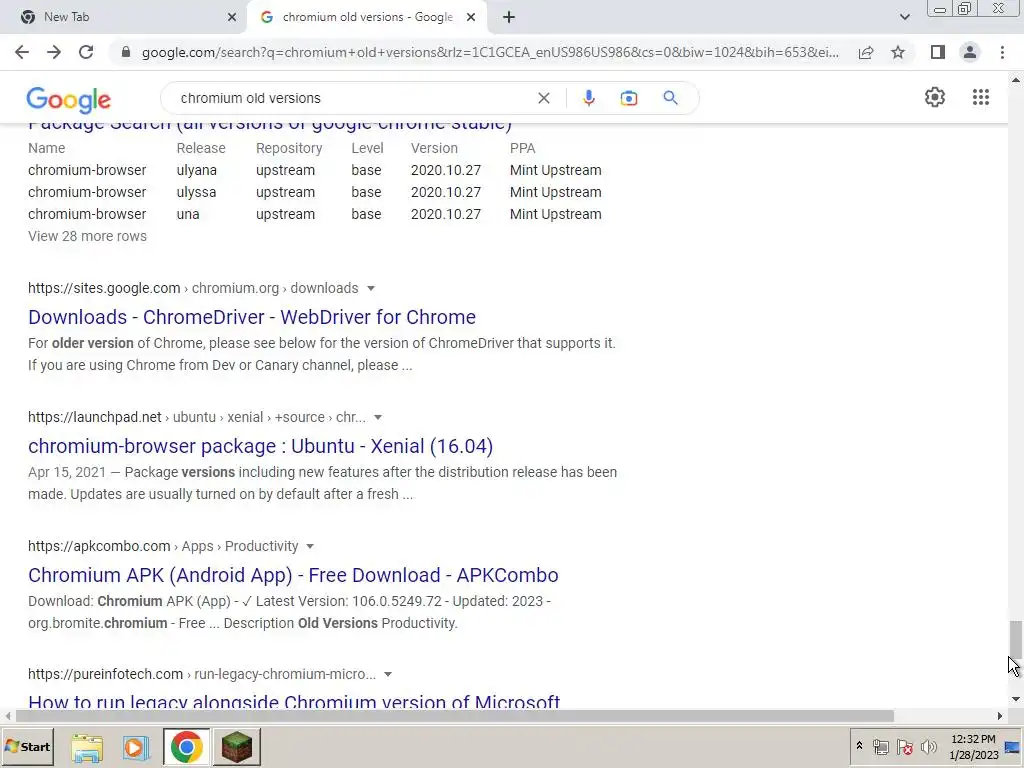Expand View 28 more rows

(88, 236)
